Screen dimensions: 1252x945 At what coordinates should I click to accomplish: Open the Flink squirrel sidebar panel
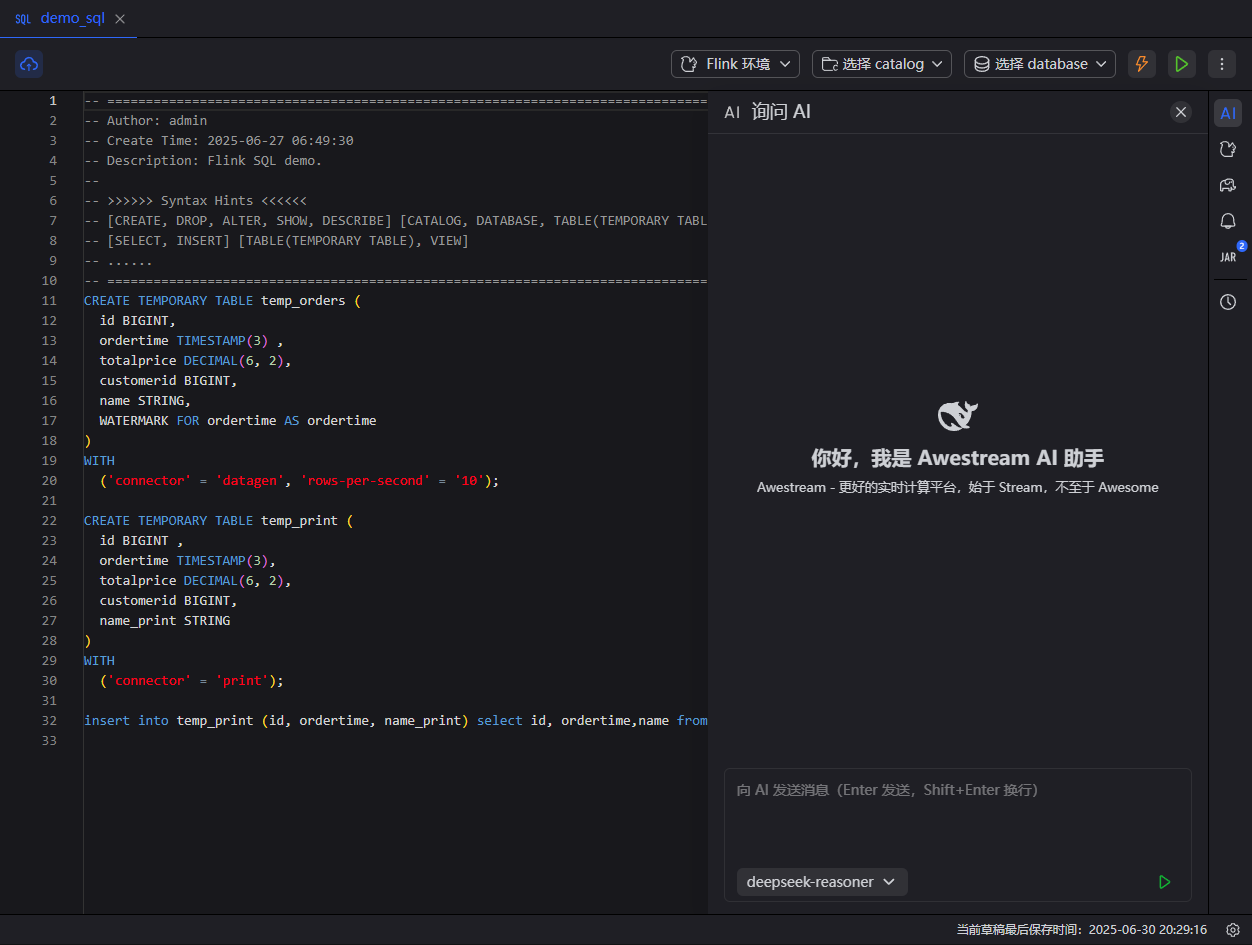coord(1228,149)
